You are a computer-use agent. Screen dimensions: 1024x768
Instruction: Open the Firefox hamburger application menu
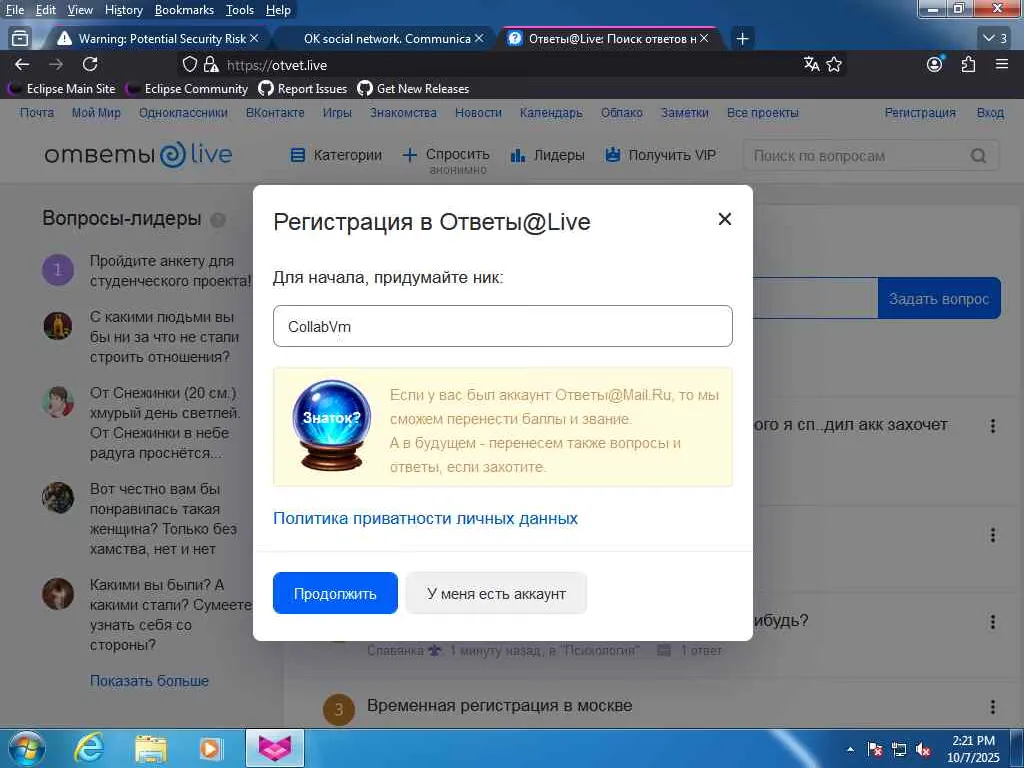tap(1002, 64)
